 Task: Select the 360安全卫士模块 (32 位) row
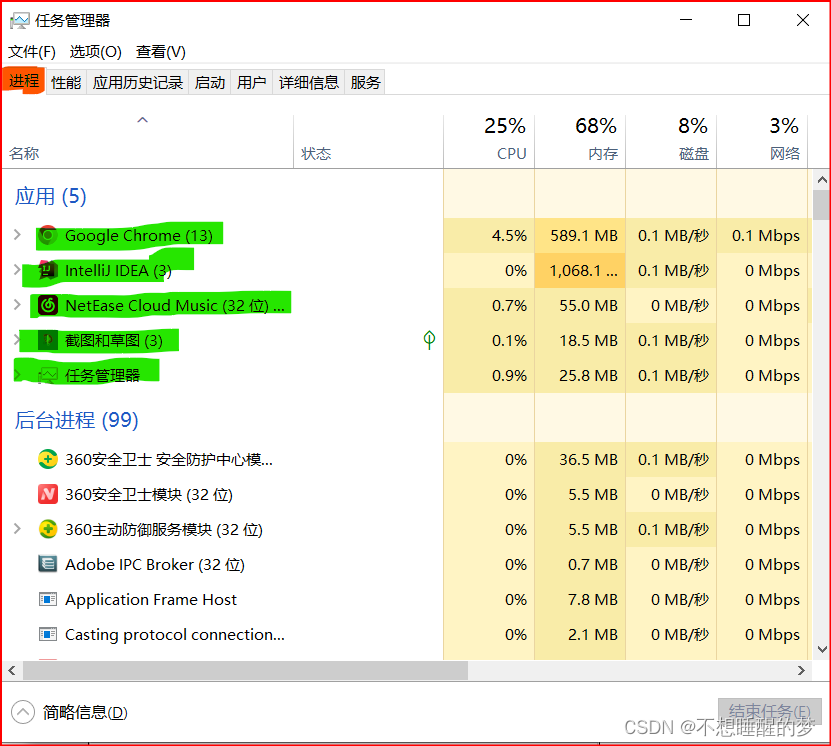tap(406, 494)
